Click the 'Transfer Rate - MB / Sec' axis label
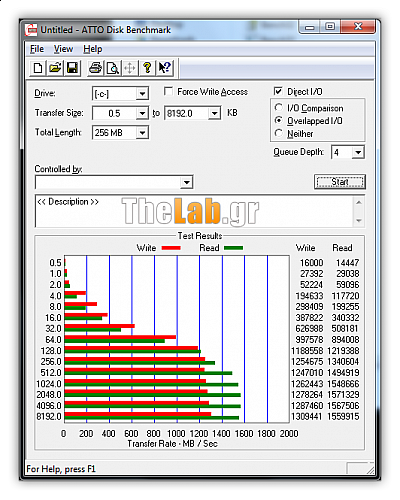This screenshot has height=500, width=400. [172, 444]
